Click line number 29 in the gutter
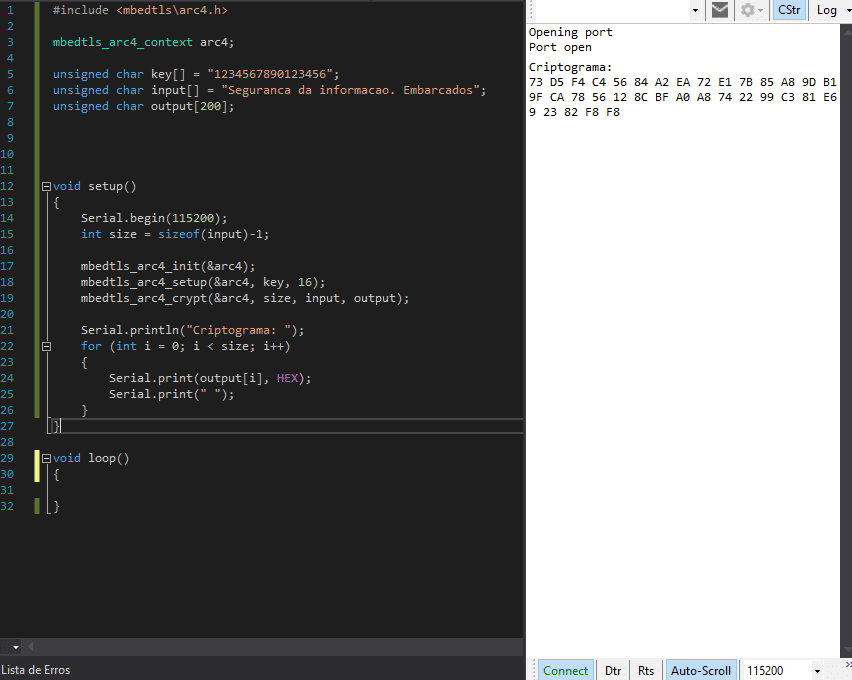This screenshot has height=680, width=852. pyautogui.click(x=7, y=458)
